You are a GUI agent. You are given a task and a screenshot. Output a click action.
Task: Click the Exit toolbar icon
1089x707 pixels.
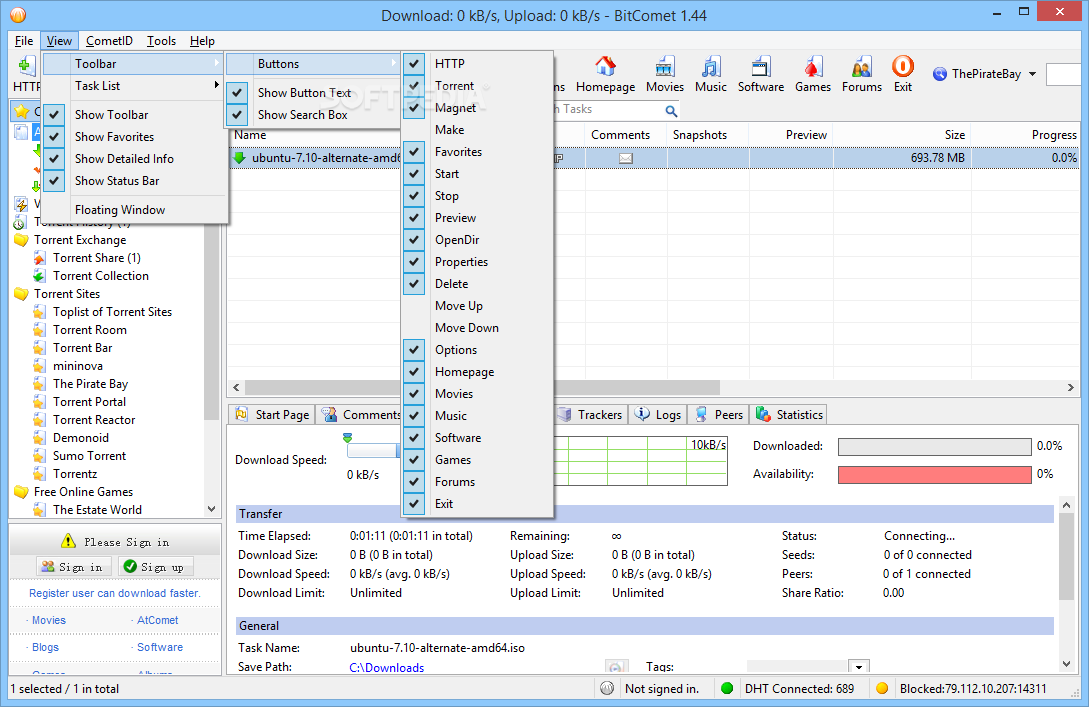pos(903,67)
